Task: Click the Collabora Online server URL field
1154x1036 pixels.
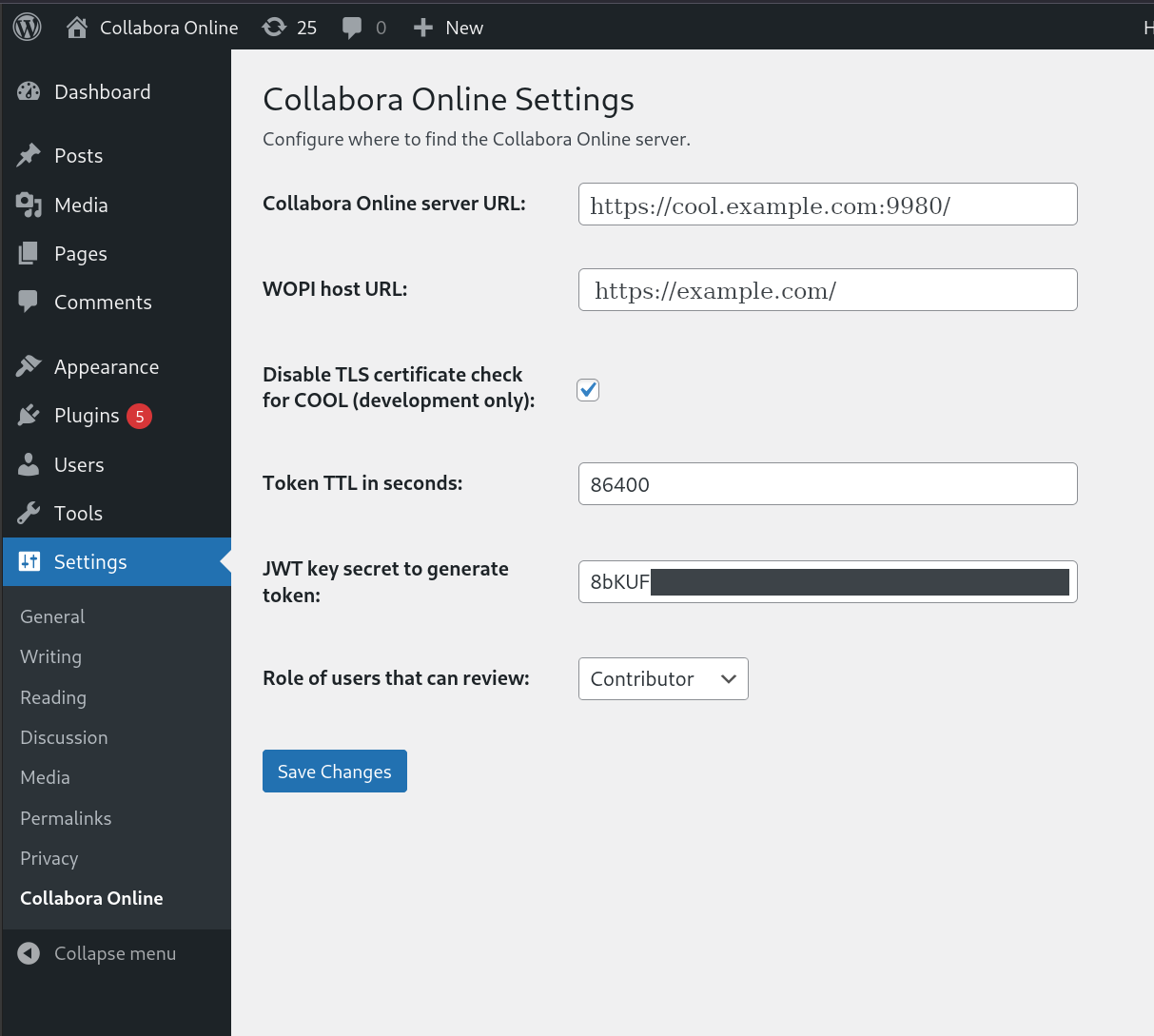Action: [x=827, y=205]
